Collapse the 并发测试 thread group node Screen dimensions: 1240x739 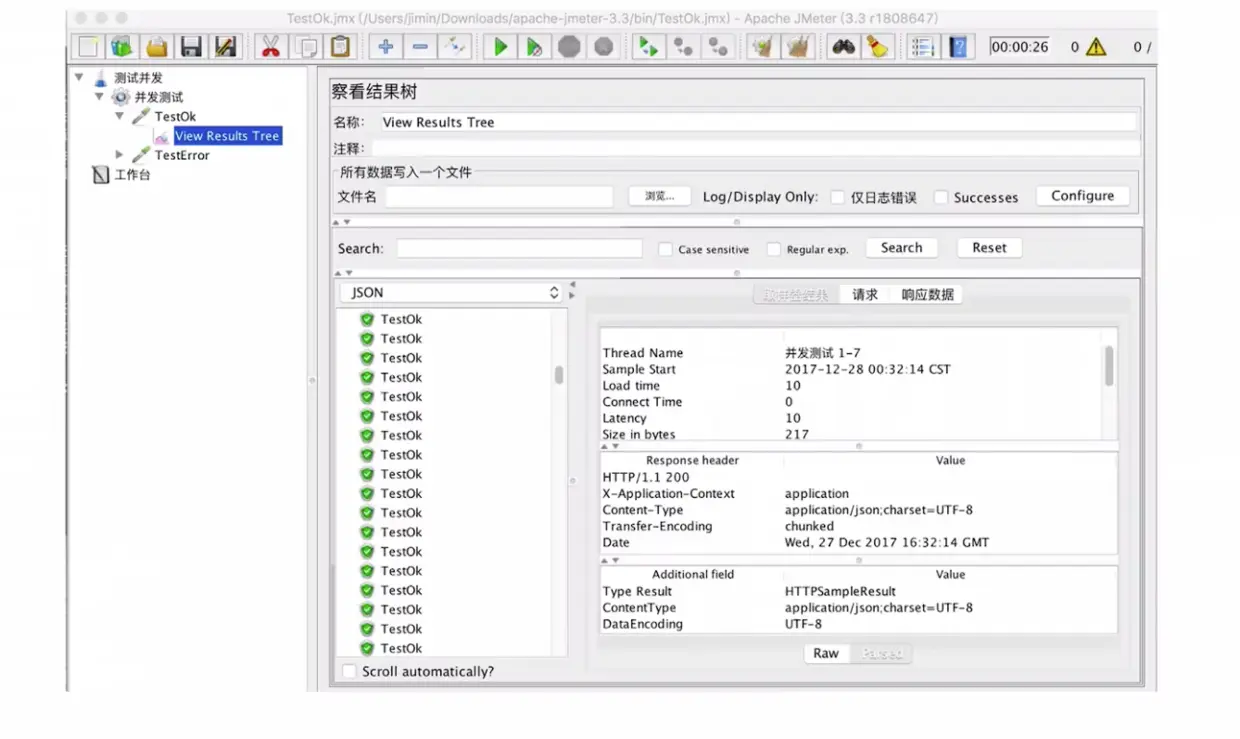(x=99, y=97)
